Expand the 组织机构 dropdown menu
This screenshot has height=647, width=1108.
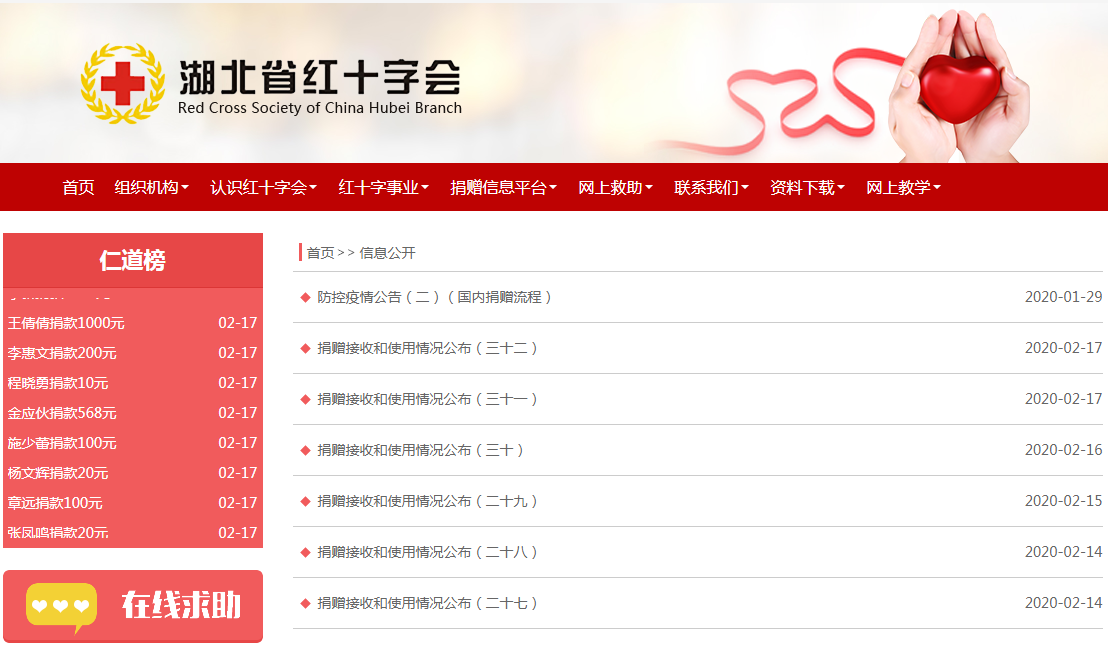point(151,187)
